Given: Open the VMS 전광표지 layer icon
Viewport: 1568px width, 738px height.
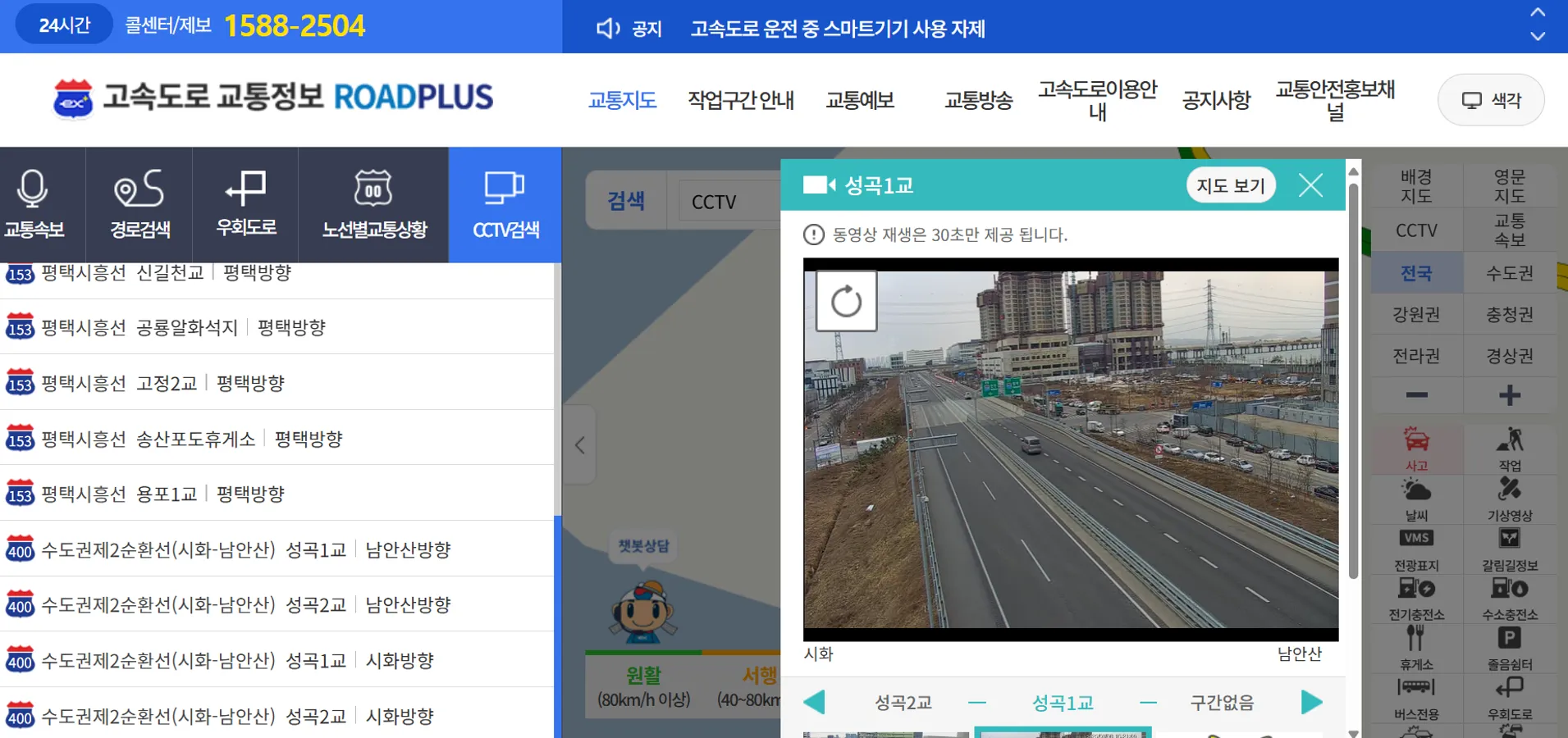Looking at the screenshot, I should click(1417, 548).
